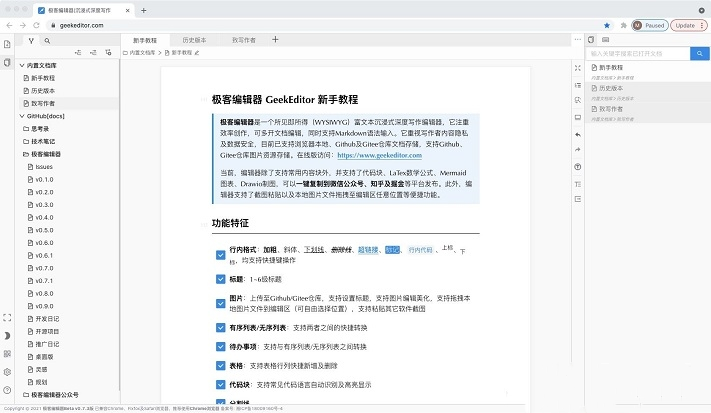Click the expand editor arrows icon
This screenshot has width=711, height=413.
578,68
